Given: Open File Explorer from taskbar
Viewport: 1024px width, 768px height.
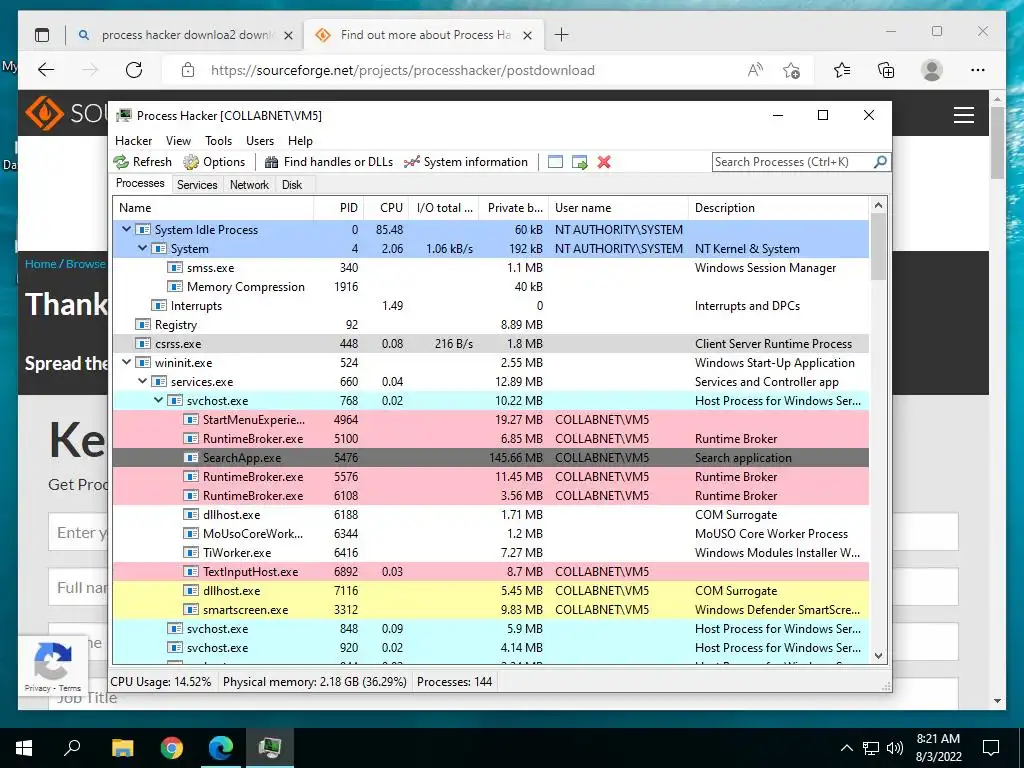Looking at the screenshot, I should pos(122,748).
